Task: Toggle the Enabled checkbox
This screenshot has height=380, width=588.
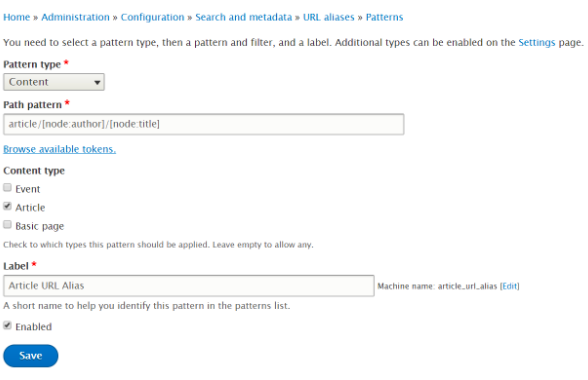Action: (7, 325)
